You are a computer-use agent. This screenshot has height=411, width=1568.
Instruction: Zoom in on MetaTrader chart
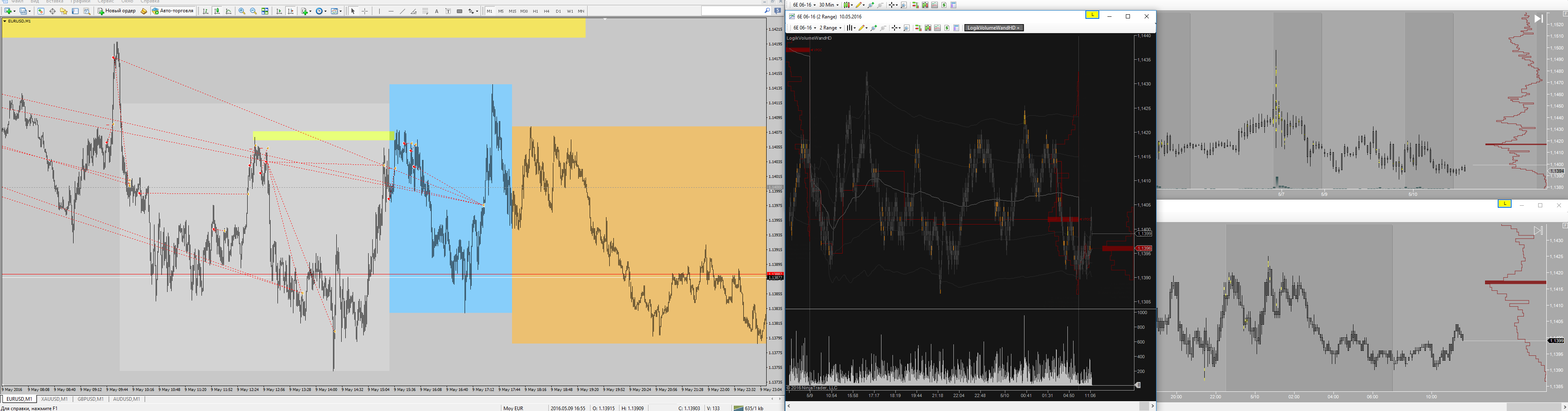coord(242,11)
